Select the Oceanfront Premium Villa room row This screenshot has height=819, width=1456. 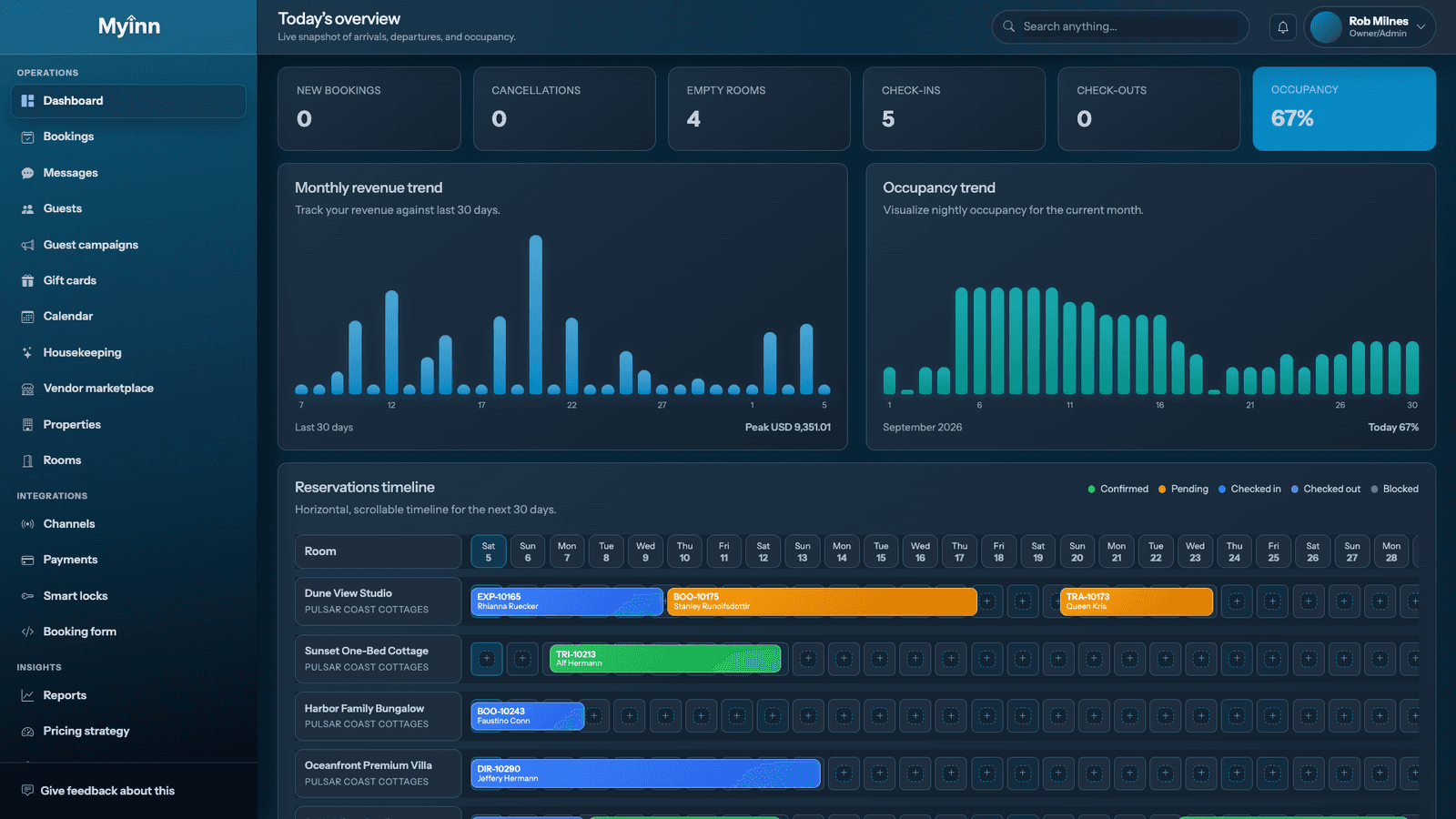pyautogui.click(x=378, y=773)
